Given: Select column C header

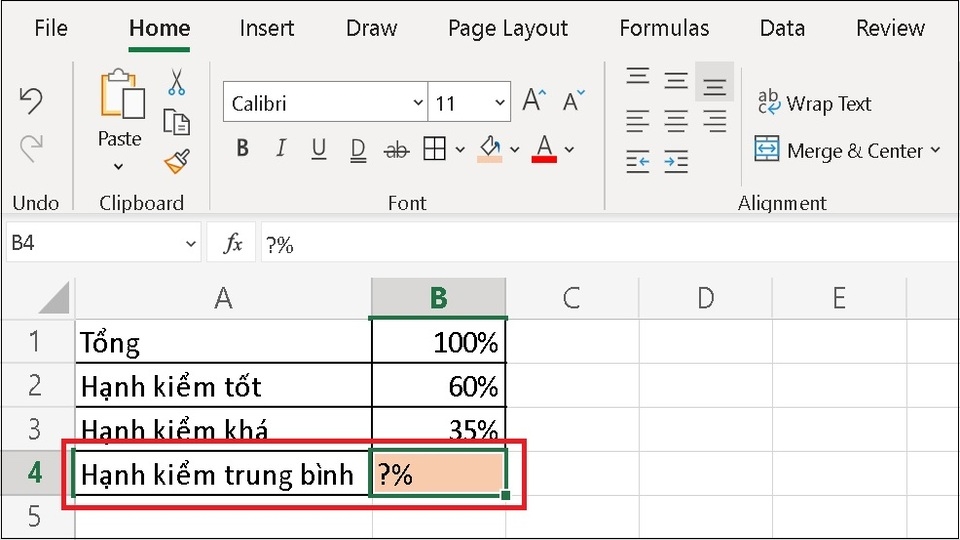Looking at the screenshot, I should [572, 298].
